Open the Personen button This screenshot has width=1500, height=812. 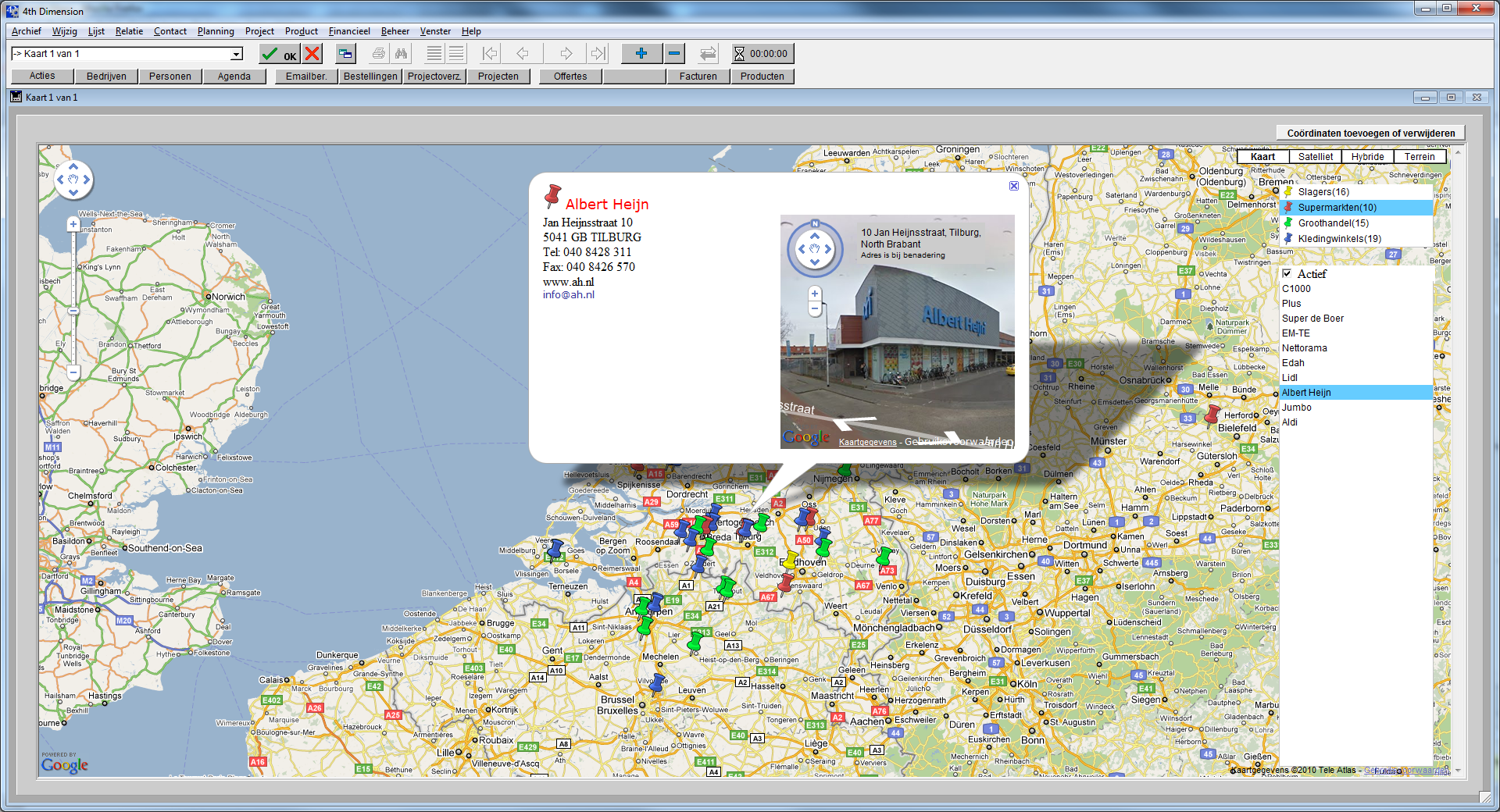[x=170, y=76]
